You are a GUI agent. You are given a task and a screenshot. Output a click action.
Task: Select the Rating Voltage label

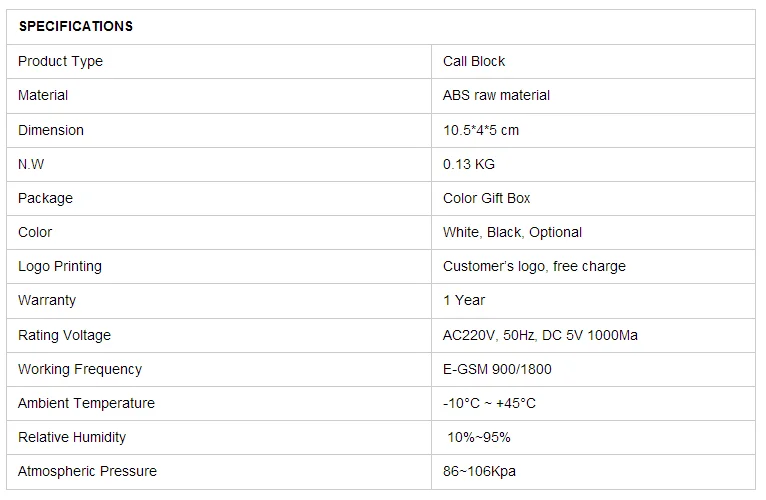coord(64,335)
